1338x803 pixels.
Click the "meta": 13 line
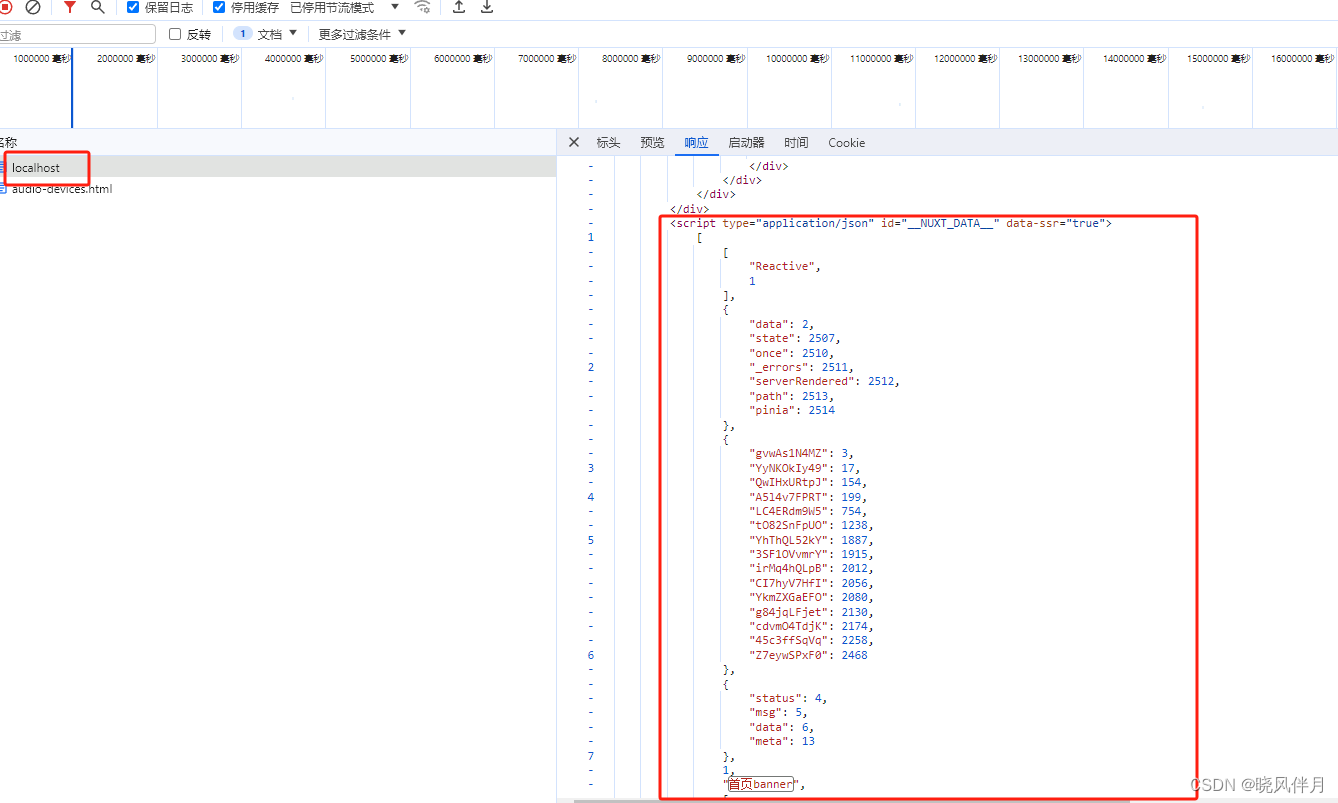coord(782,741)
